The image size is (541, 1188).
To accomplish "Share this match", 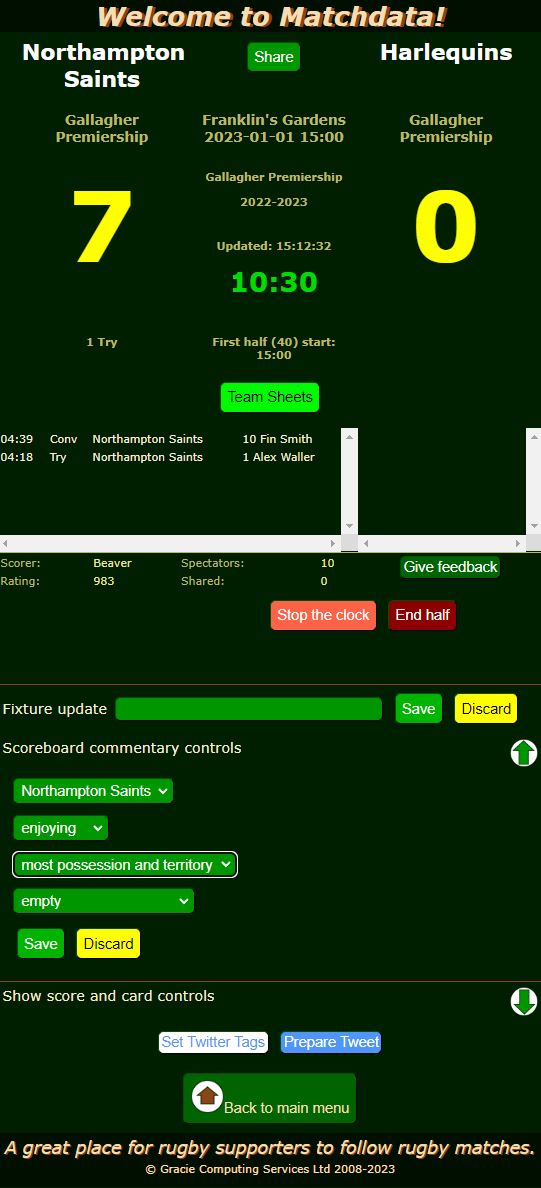I will [274, 57].
